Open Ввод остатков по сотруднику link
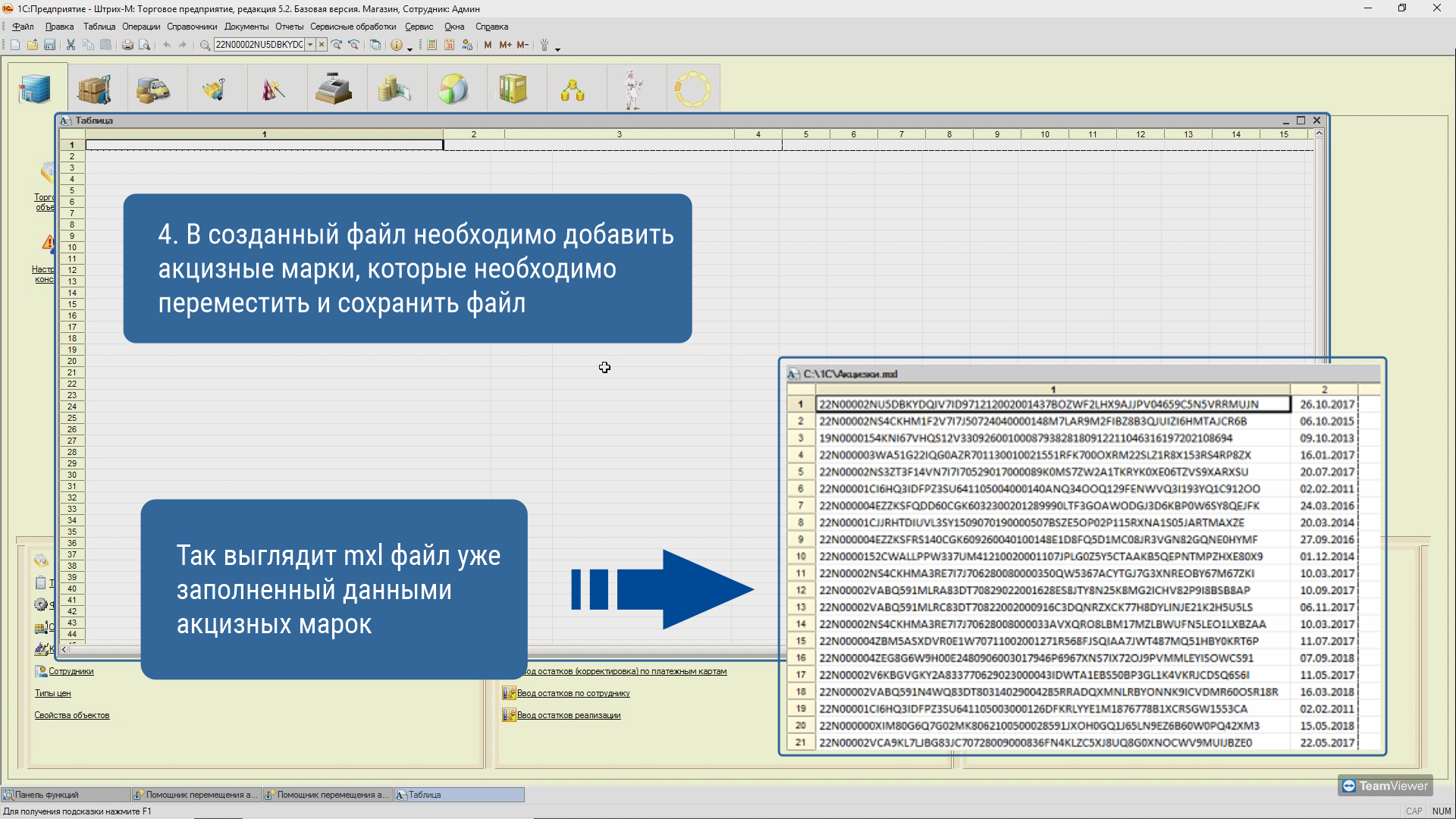This screenshot has width=1456, height=819. pyautogui.click(x=573, y=693)
